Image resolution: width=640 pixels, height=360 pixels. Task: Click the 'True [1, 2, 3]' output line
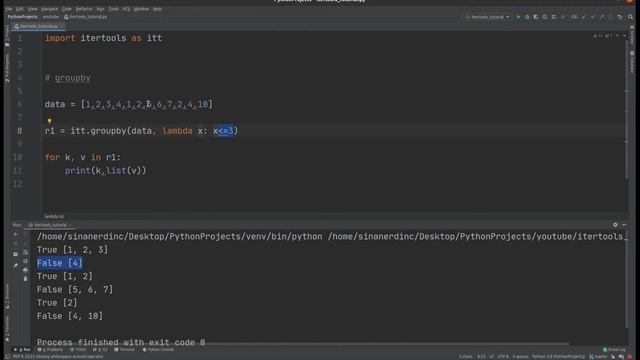(x=72, y=250)
